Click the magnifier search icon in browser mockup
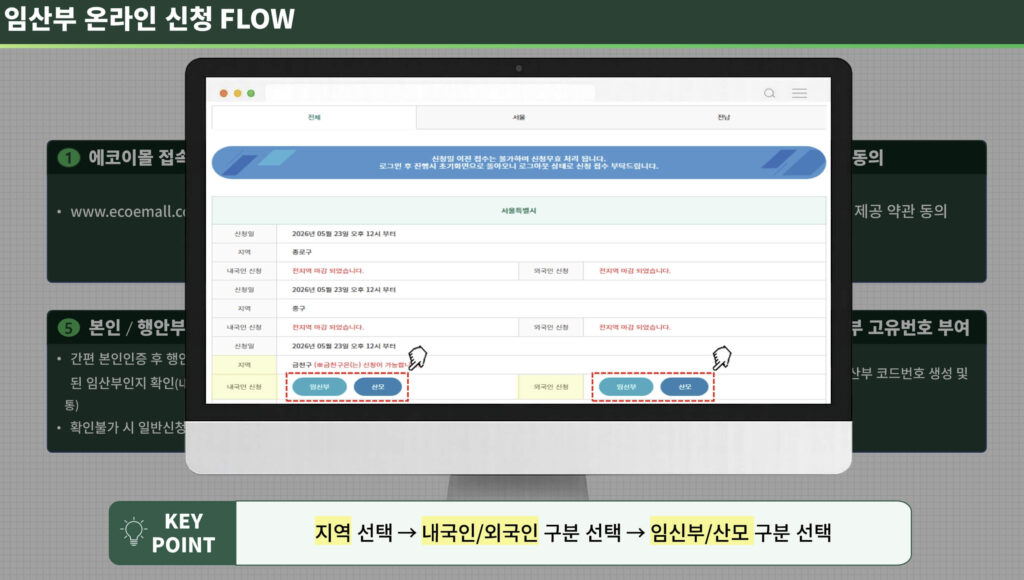Screen dimensions: 1024x580 point(769,93)
